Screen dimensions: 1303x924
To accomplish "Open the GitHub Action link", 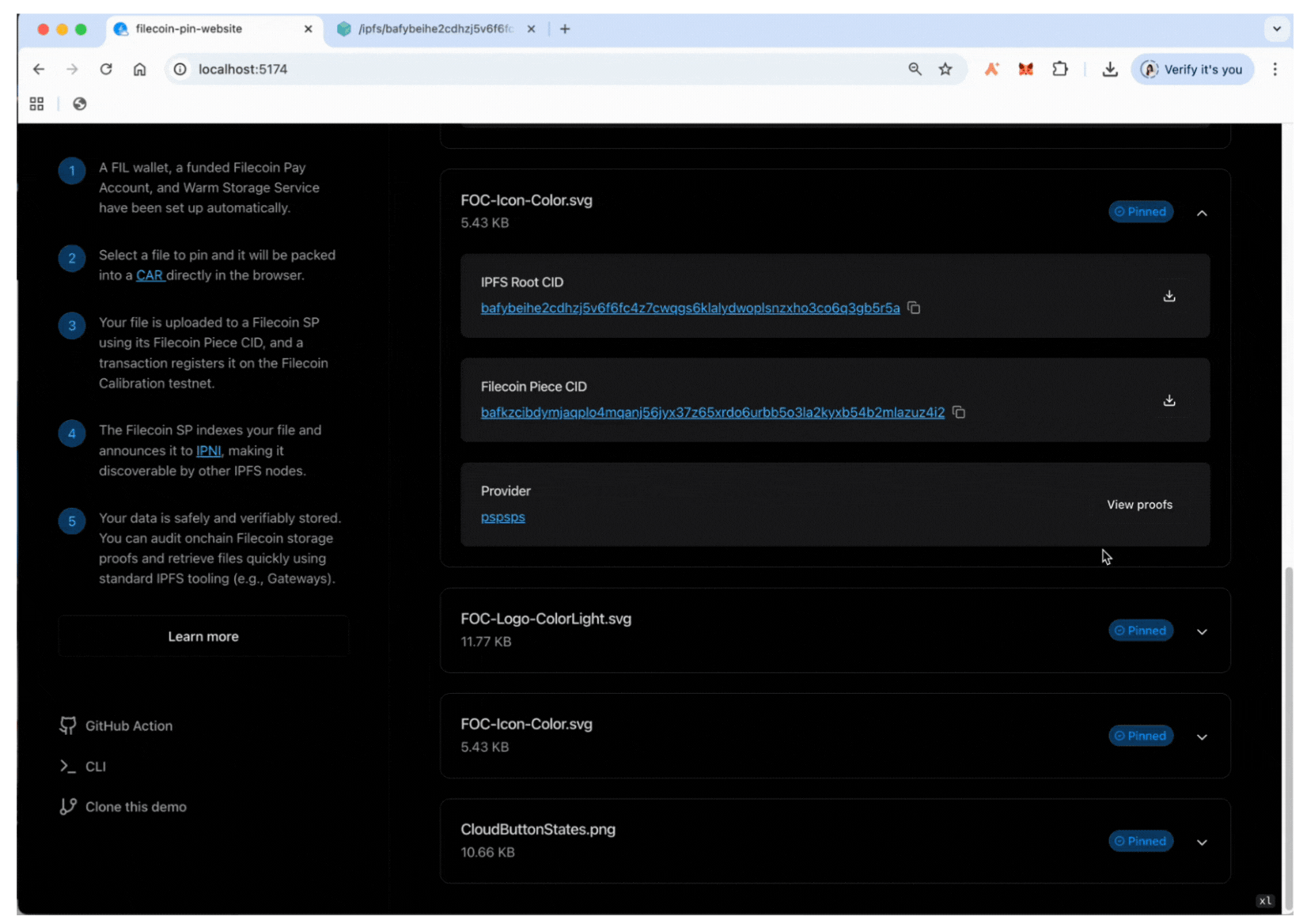I will (128, 725).
